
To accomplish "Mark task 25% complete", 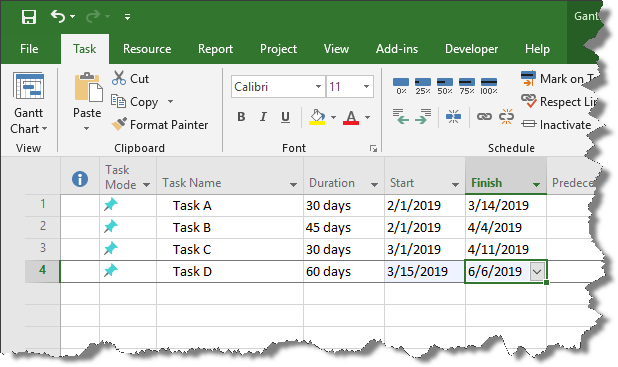I will [423, 86].
